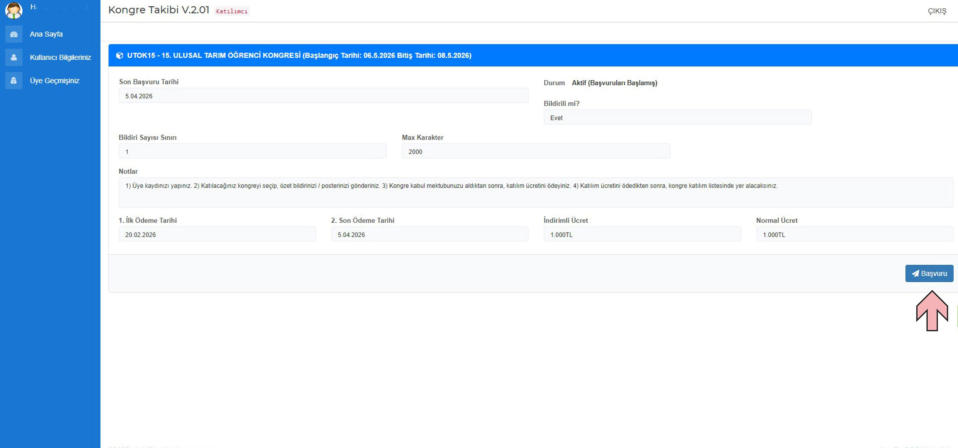Open Ana Sayfa from the sidebar
The height and width of the screenshot is (448, 958).
click(46, 34)
